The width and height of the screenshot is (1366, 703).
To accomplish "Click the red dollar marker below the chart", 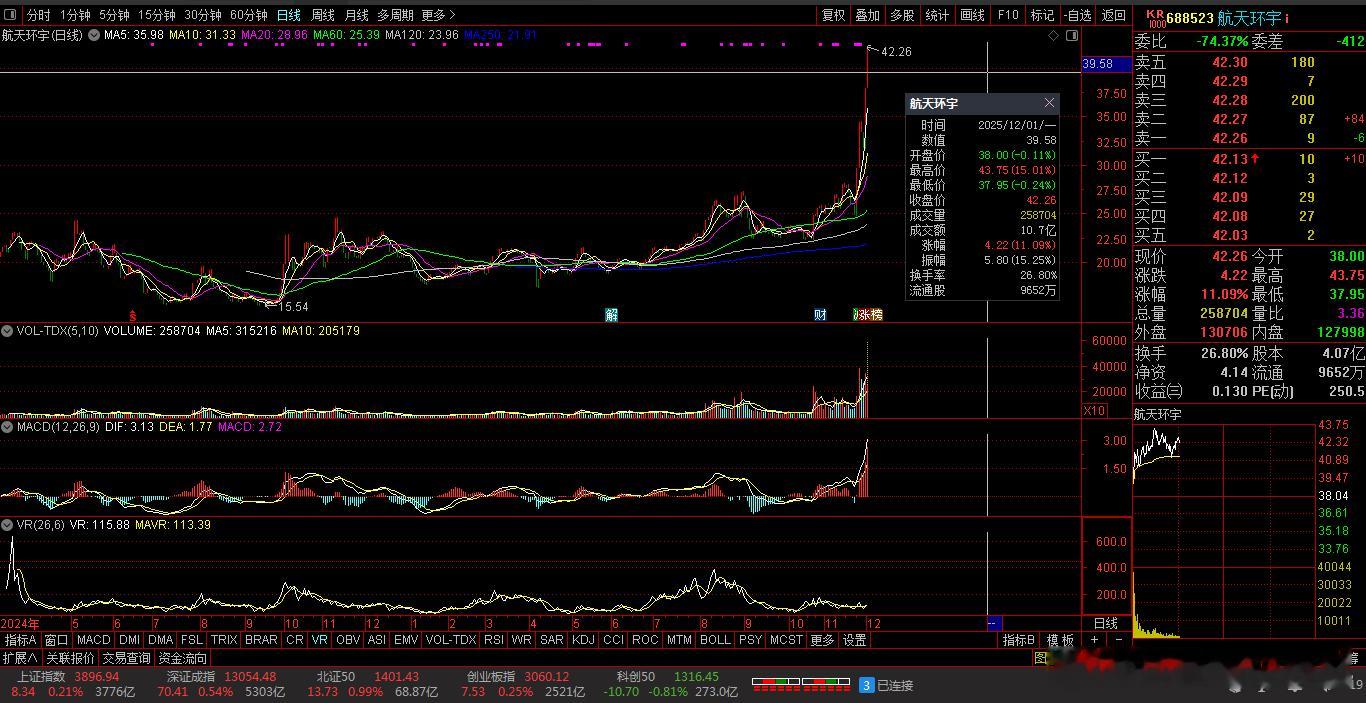I will coord(131,314).
